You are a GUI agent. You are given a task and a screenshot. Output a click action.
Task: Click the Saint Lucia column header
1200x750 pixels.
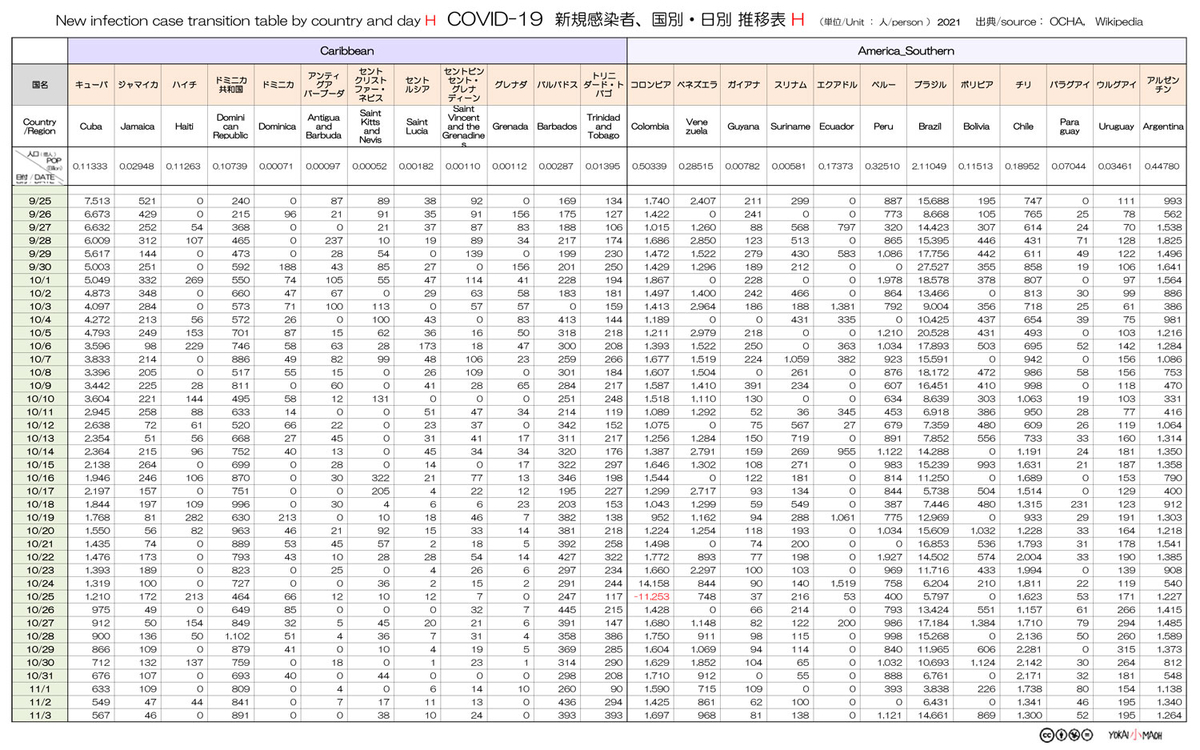[417, 127]
